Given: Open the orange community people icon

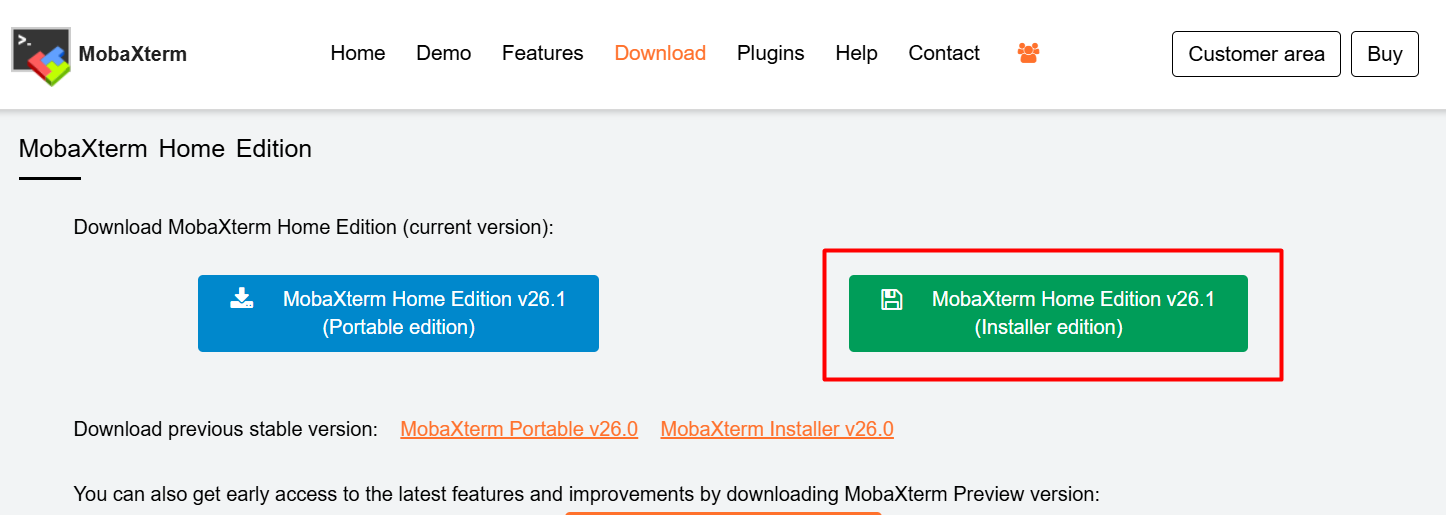Looking at the screenshot, I should pyautogui.click(x=1028, y=53).
